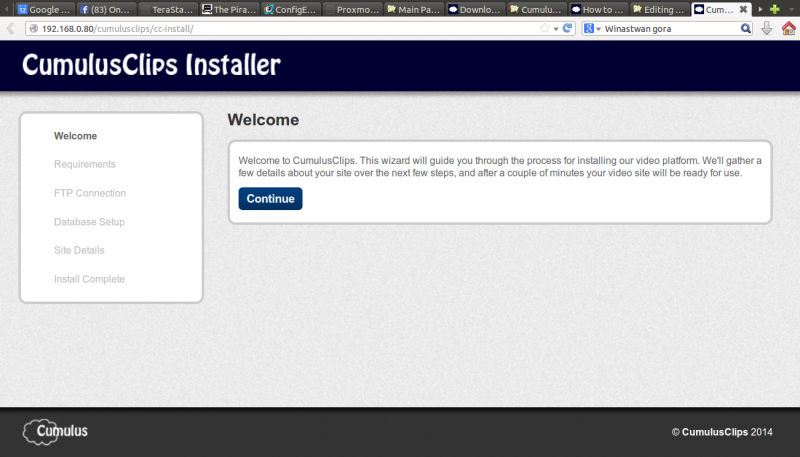The image size is (800, 457).
Task: Go to browser home page icon
Action: point(789,29)
